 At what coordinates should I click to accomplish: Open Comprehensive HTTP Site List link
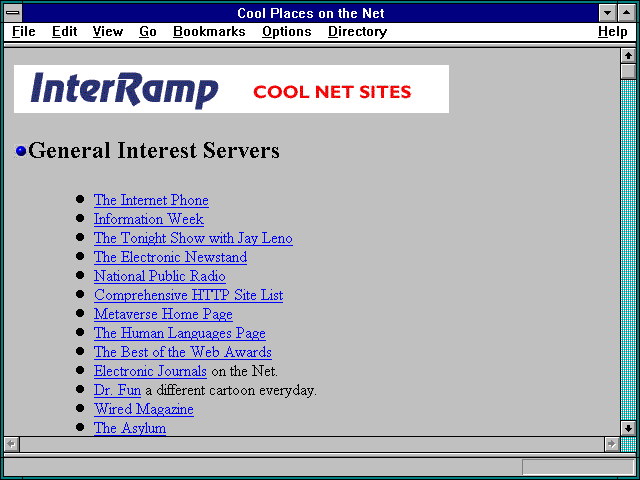point(188,295)
